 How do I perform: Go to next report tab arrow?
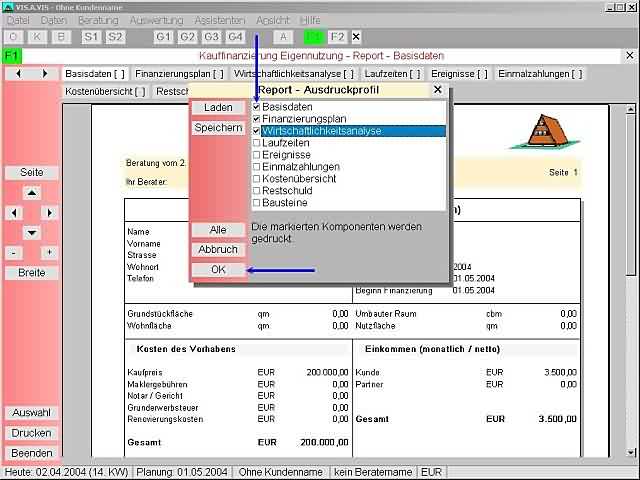click(45, 74)
